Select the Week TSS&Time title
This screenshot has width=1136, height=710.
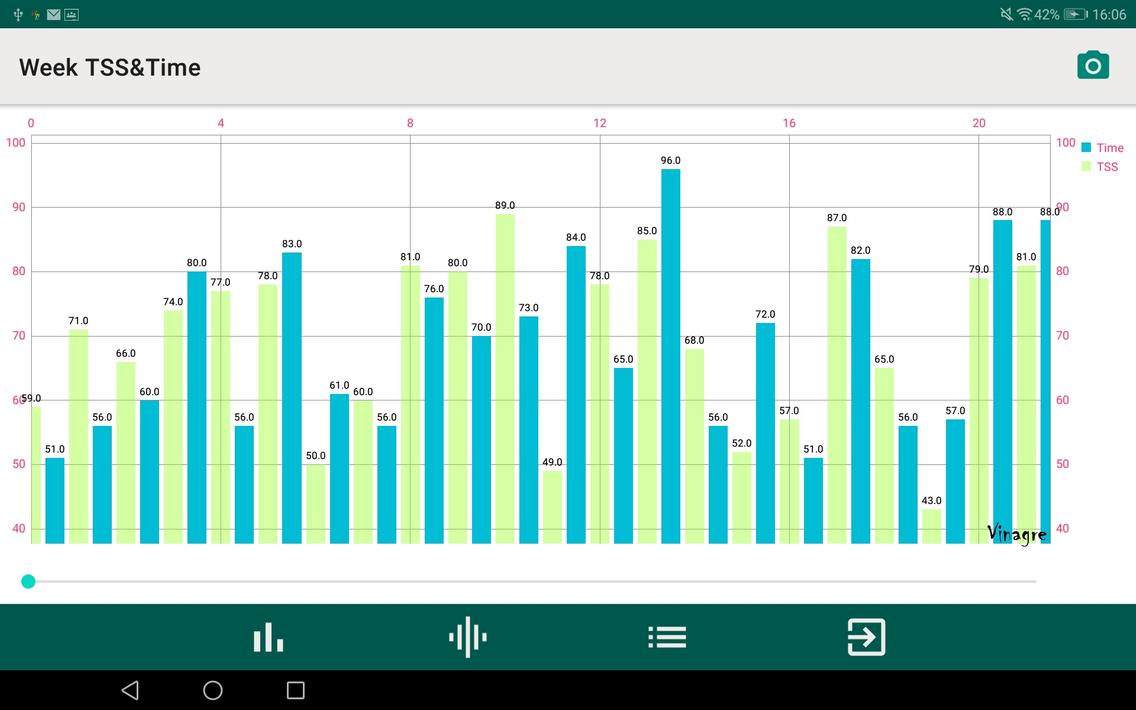point(110,67)
